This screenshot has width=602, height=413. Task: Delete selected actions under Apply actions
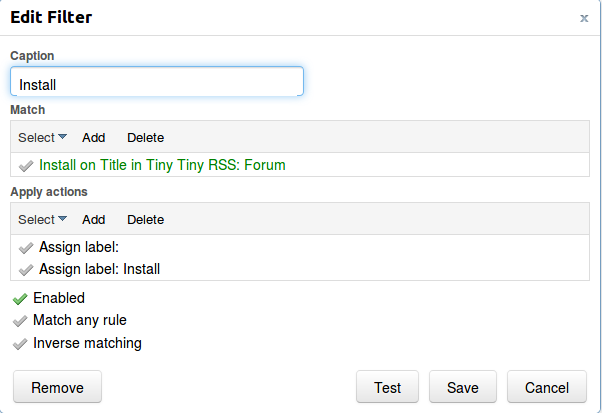pyautogui.click(x=146, y=220)
